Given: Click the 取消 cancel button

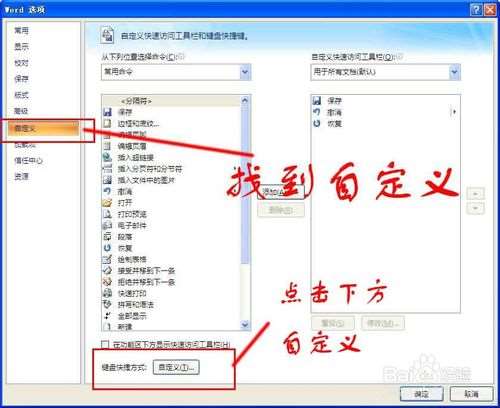Looking at the screenshot, I should [471, 394].
